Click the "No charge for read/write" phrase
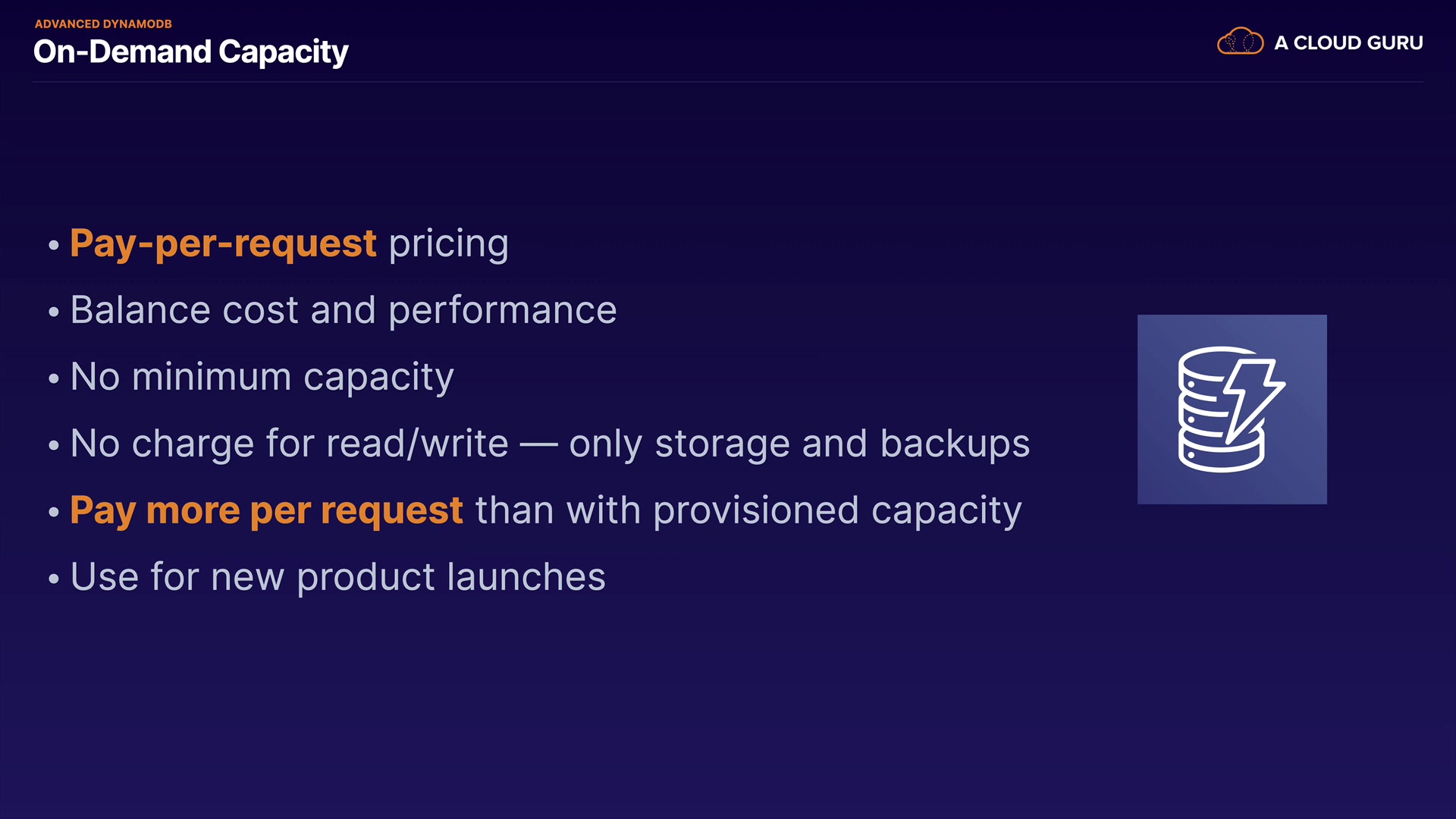 point(289,444)
